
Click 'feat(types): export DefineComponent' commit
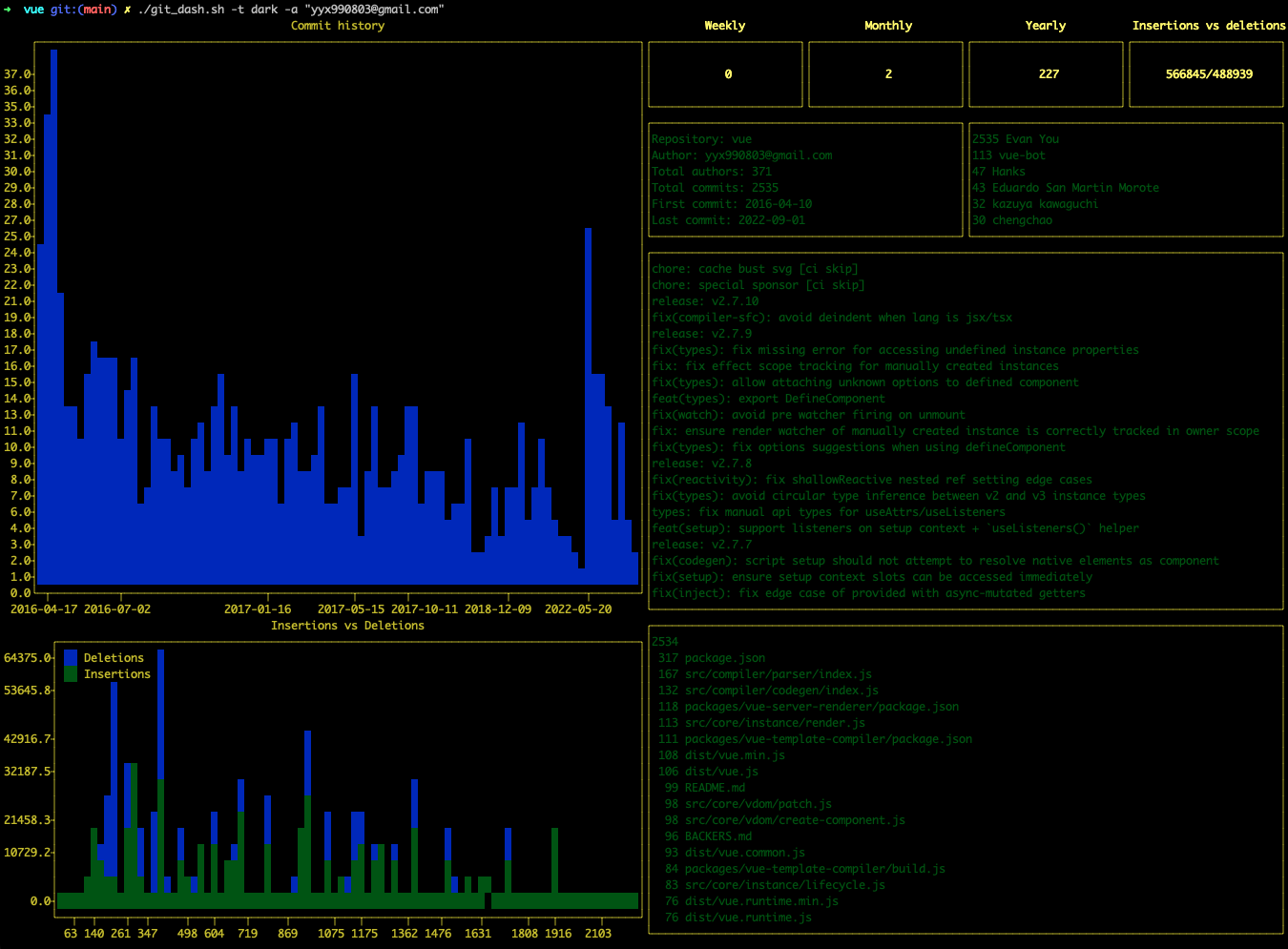tap(768, 399)
